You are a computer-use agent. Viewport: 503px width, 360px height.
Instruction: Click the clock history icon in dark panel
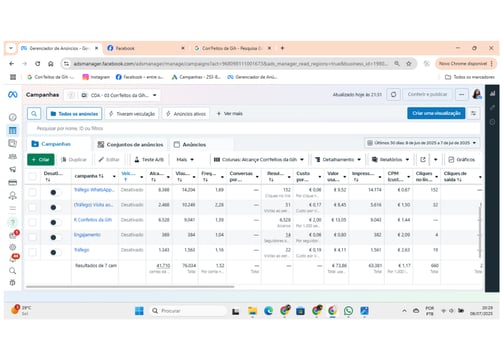[x=492, y=122]
